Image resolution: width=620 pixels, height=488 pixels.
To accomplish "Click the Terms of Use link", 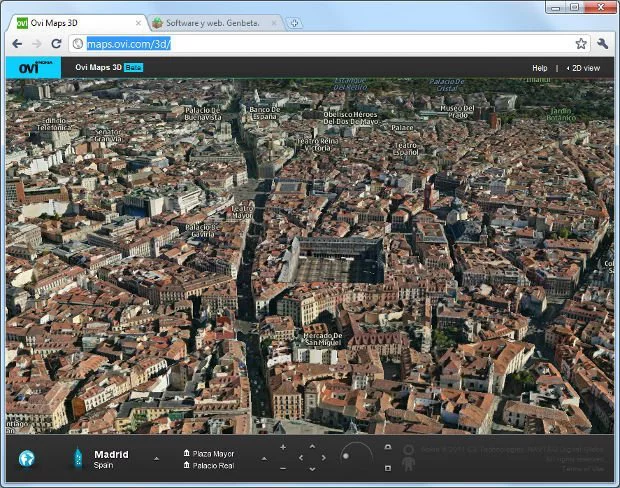I will pyautogui.click(x=583, y=469).
